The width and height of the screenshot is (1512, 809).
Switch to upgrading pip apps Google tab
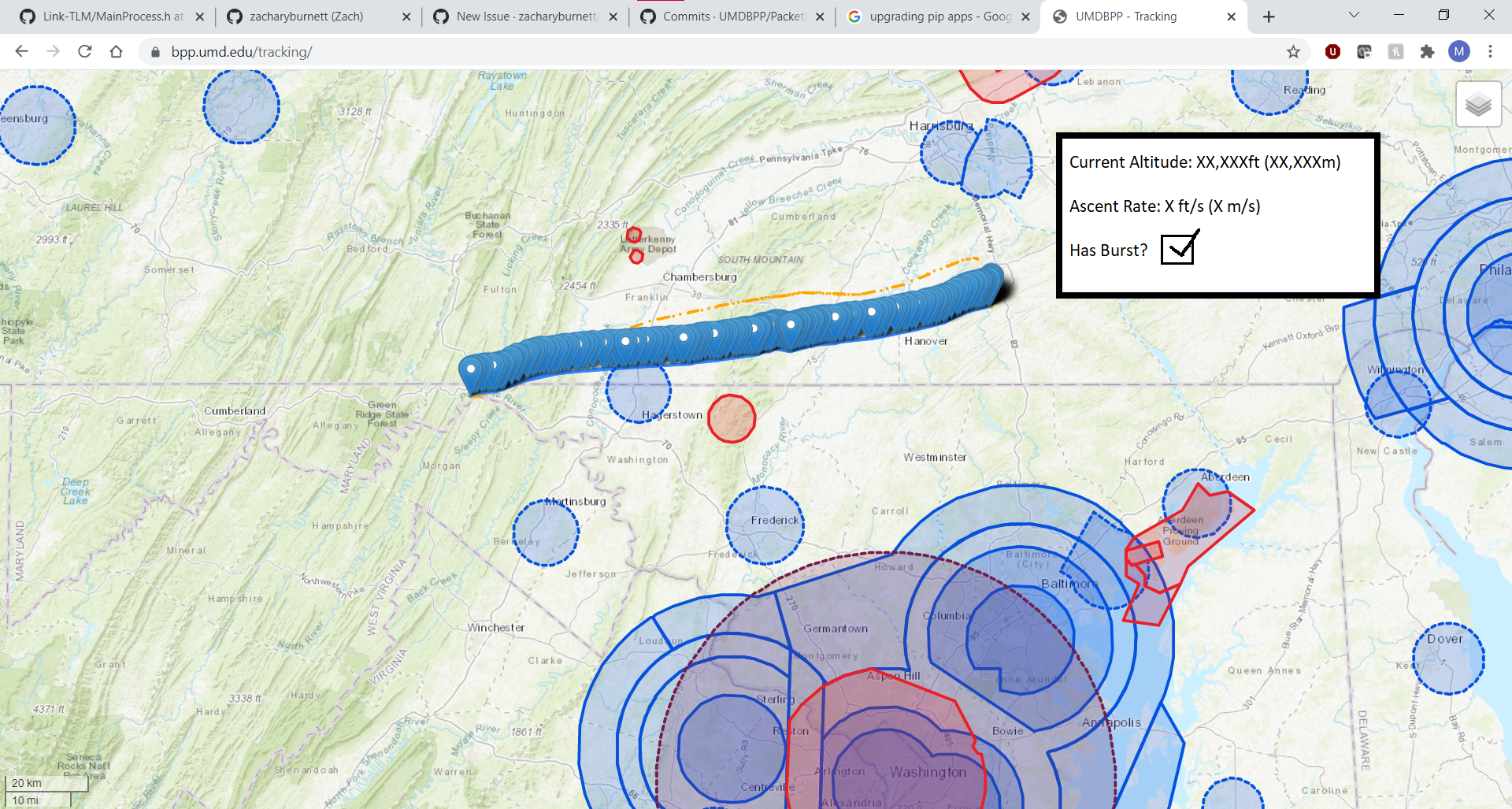coord(939,17)
